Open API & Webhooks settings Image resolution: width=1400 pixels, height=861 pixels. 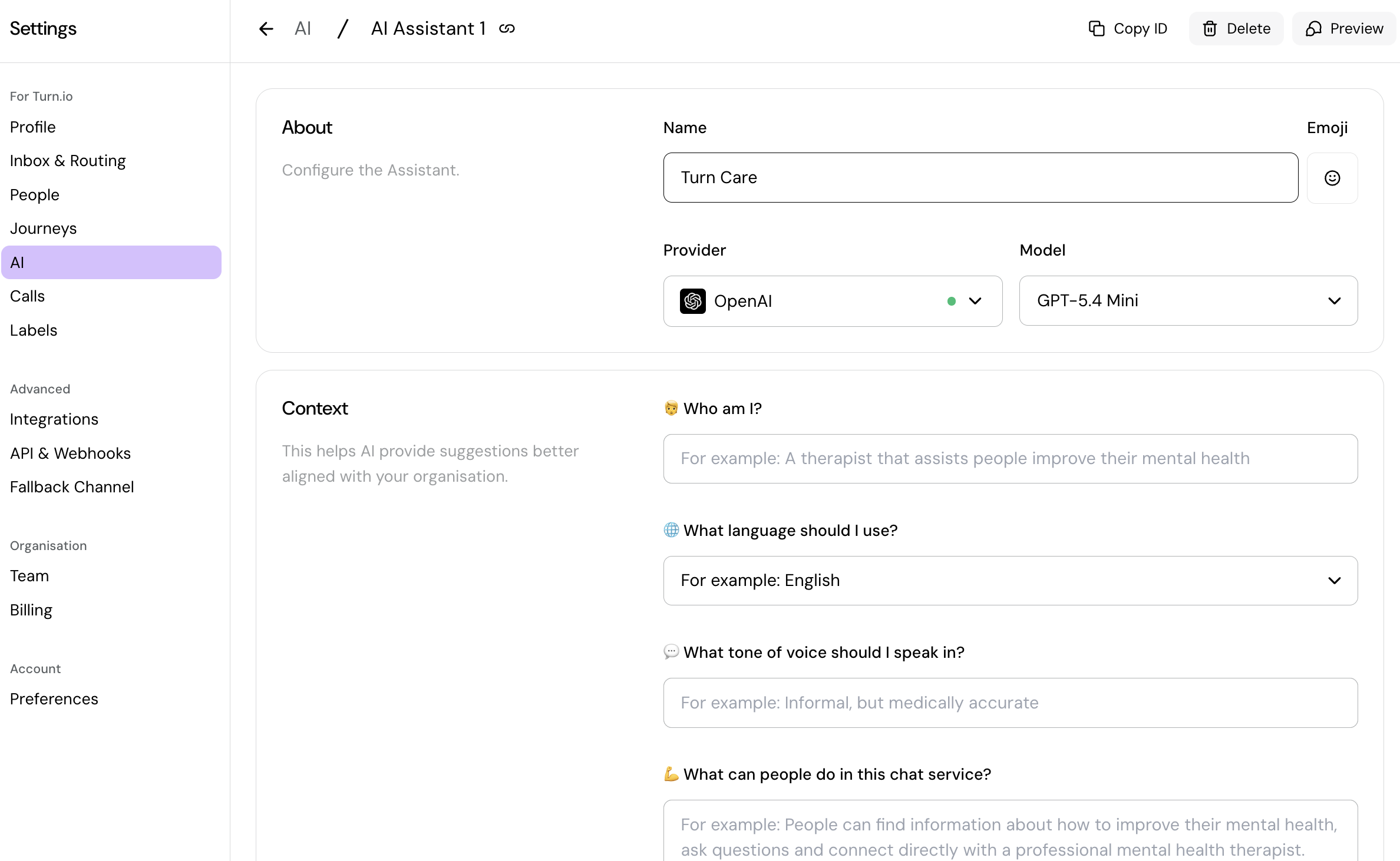[x=70, y=453]
